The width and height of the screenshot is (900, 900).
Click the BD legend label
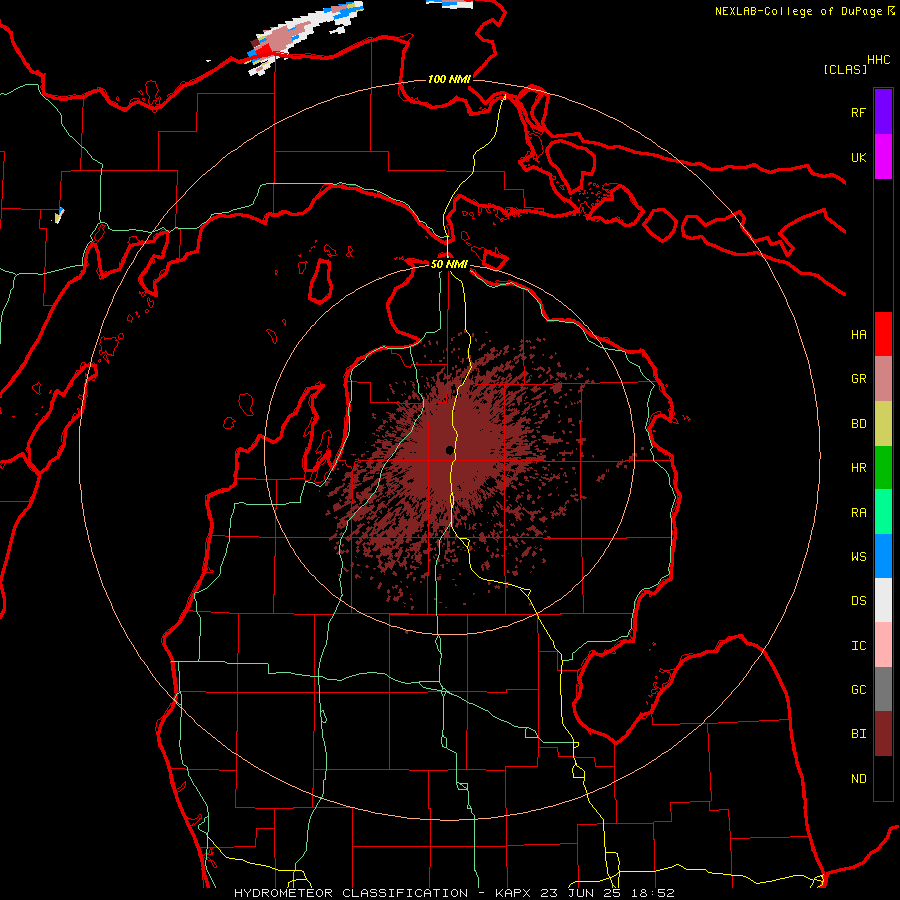pos(858,424)
